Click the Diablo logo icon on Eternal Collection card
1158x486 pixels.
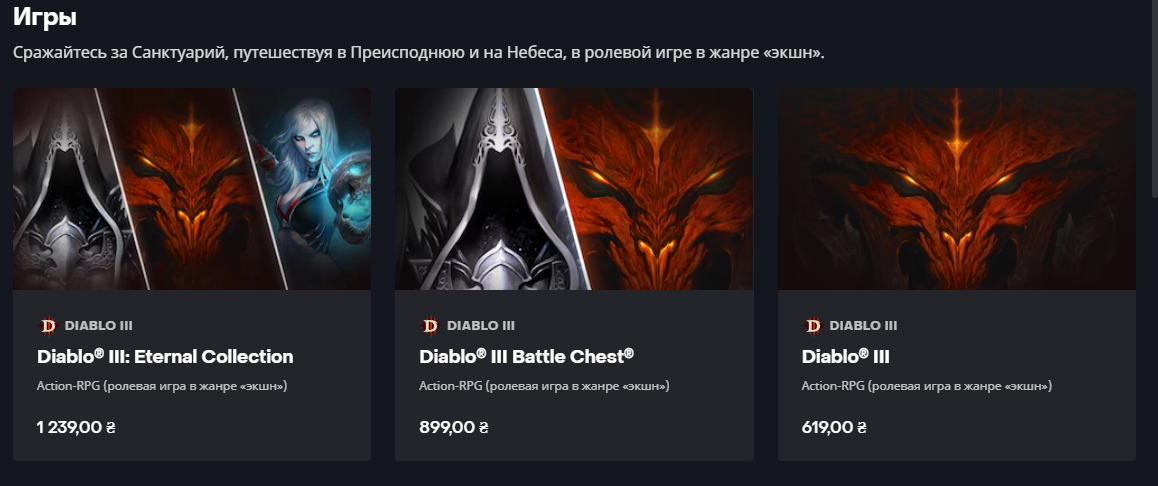coord(49,326)
